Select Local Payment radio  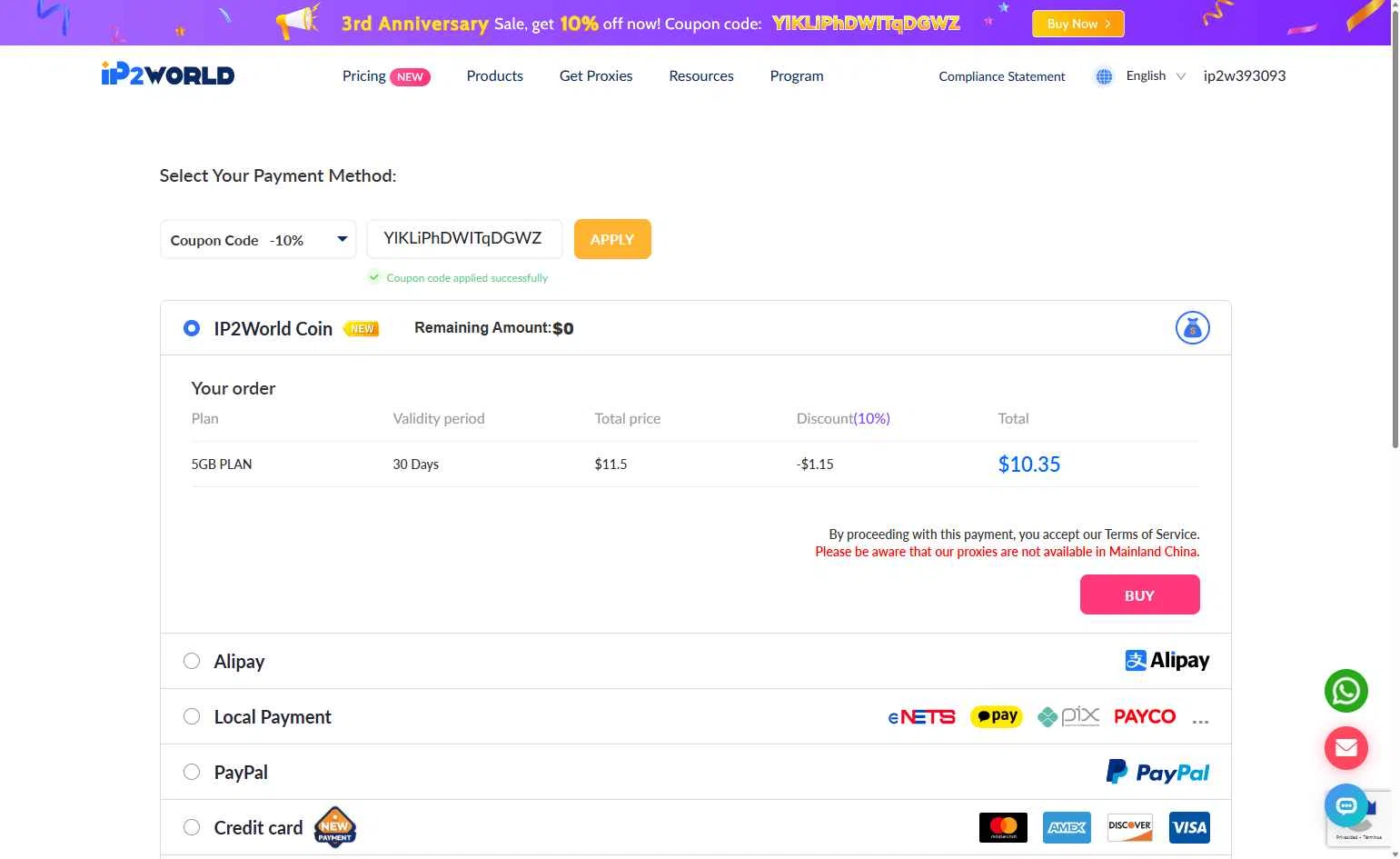[x=192, y=716]
